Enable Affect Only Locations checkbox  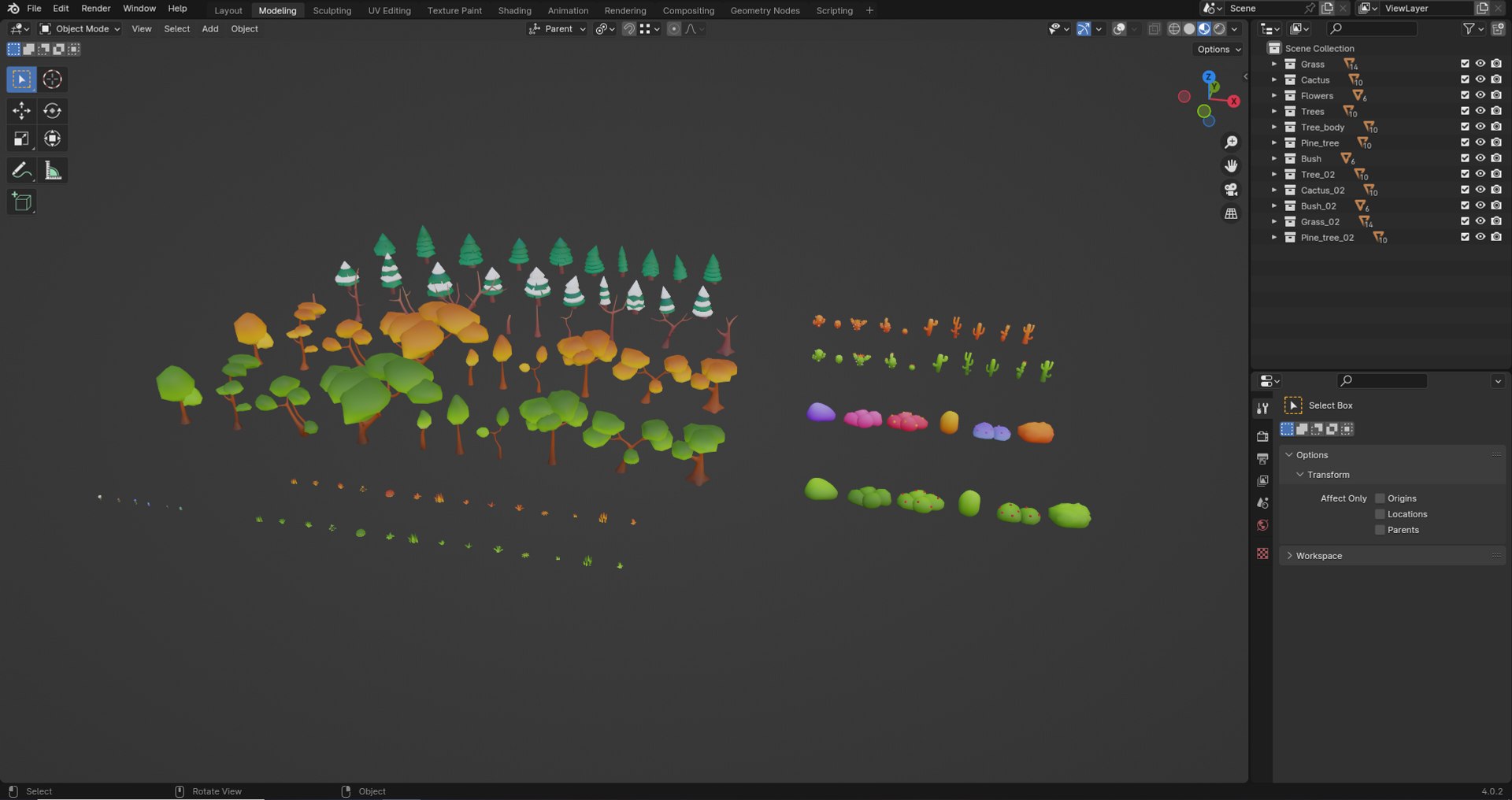pos(1380,514)
